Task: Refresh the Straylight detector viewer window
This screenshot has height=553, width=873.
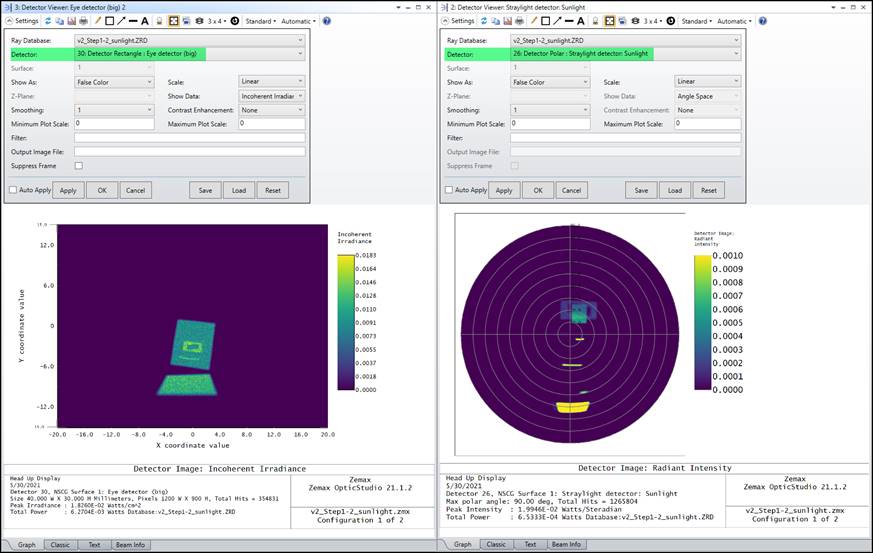Action: click(x=484, y=21)
